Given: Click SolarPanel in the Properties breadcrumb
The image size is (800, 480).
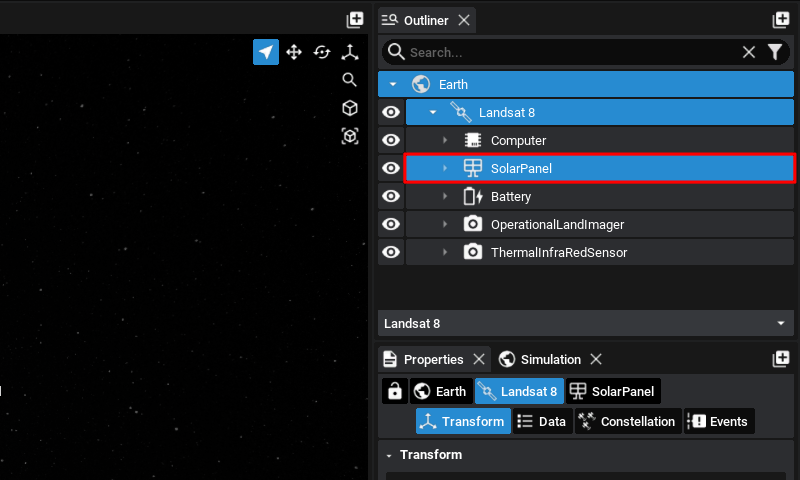Looking at the screenshot, I should [x=613, y=391].
